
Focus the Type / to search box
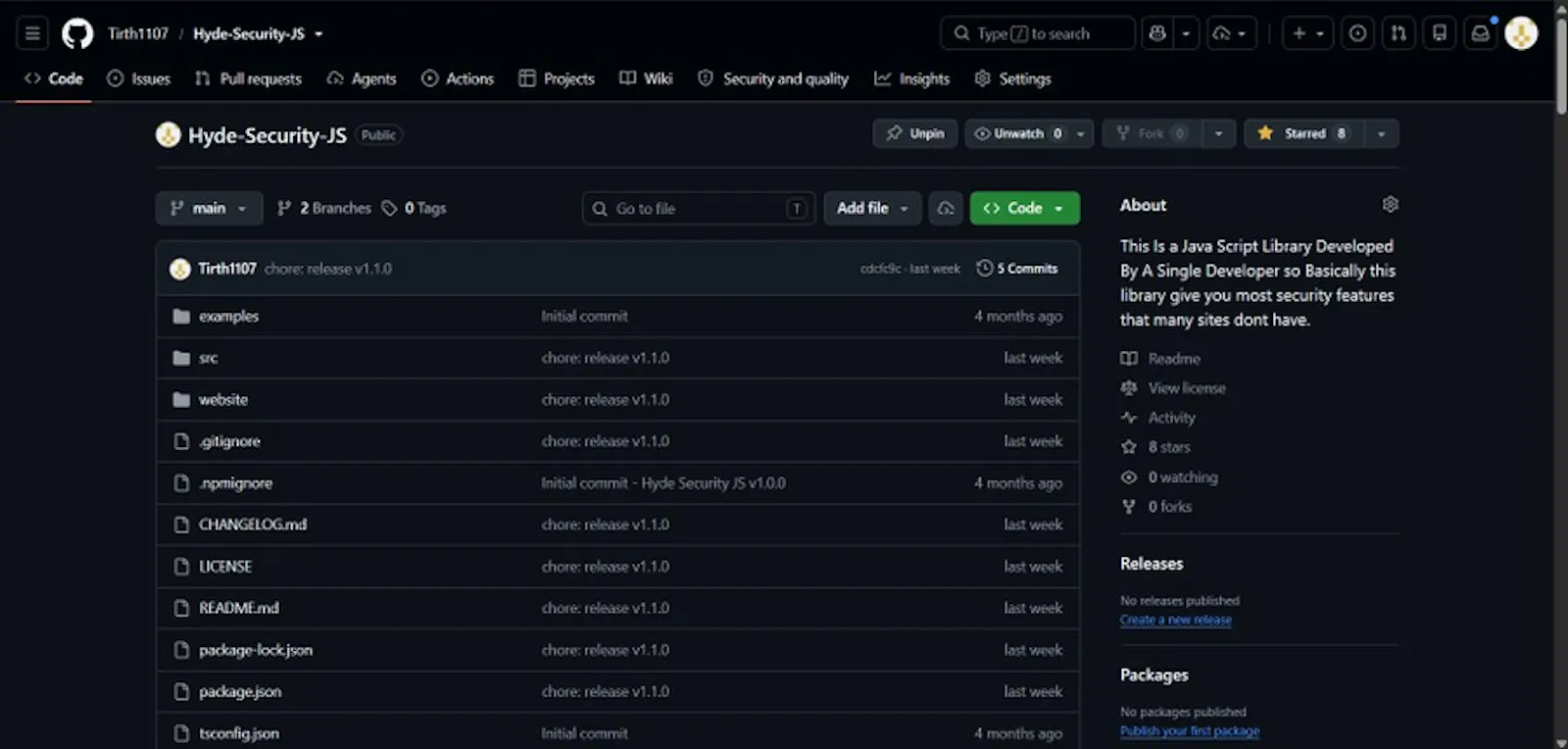pyautogui.click(x=1037, y=33)
